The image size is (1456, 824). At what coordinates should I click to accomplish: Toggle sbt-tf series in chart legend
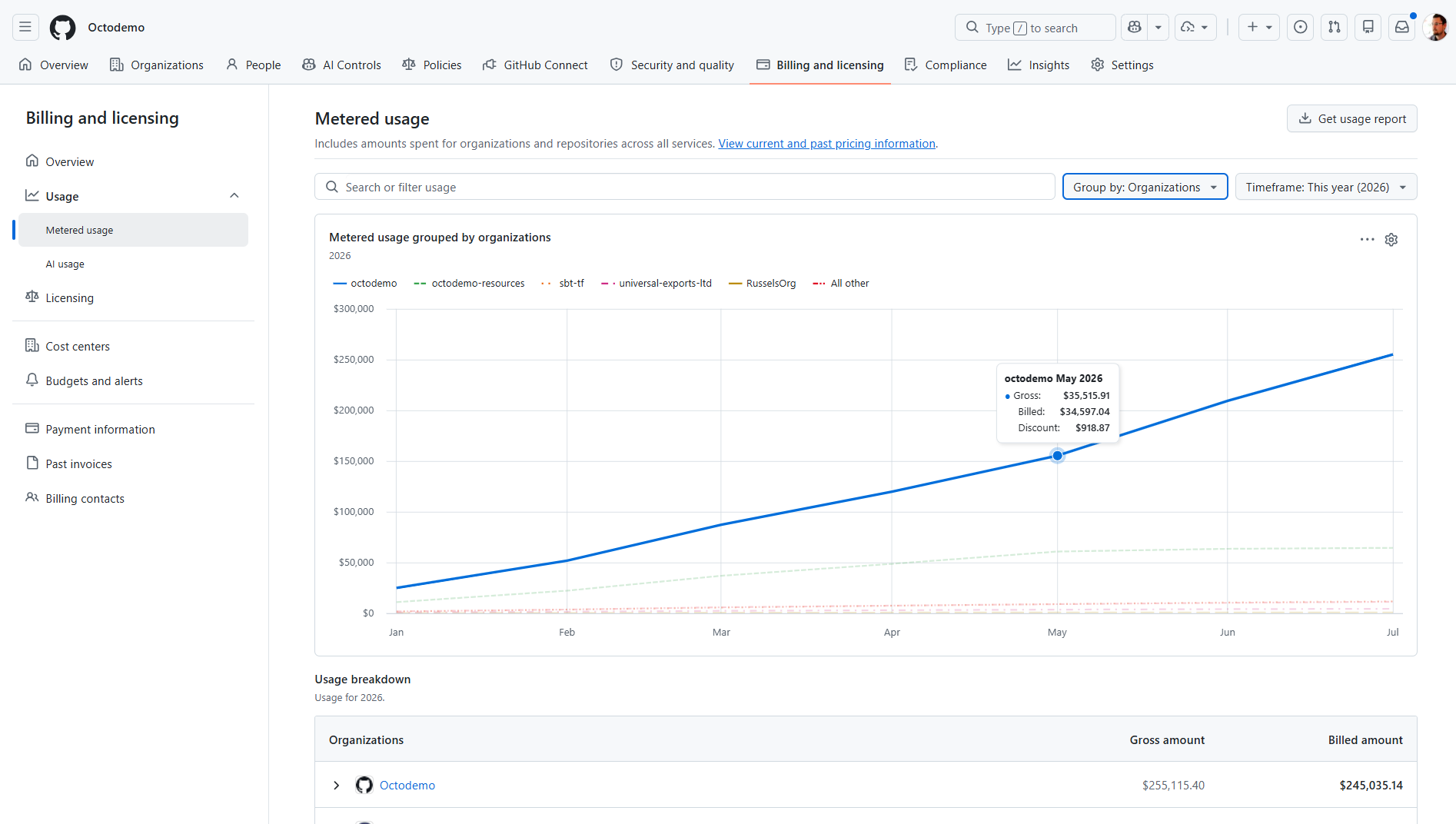click(x=563, y=284)
